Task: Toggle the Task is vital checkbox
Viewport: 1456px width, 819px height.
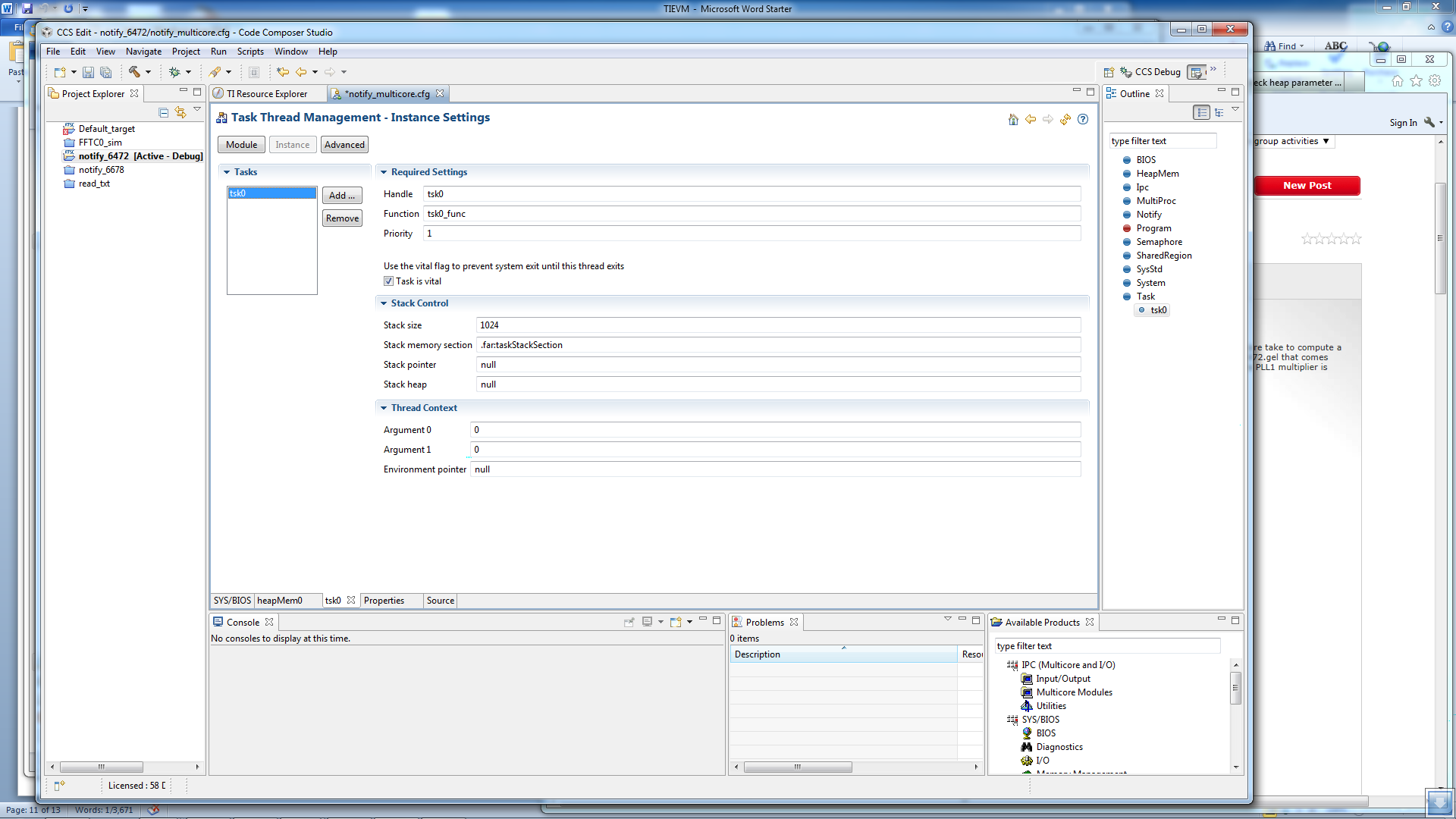Action: (388, 281)
